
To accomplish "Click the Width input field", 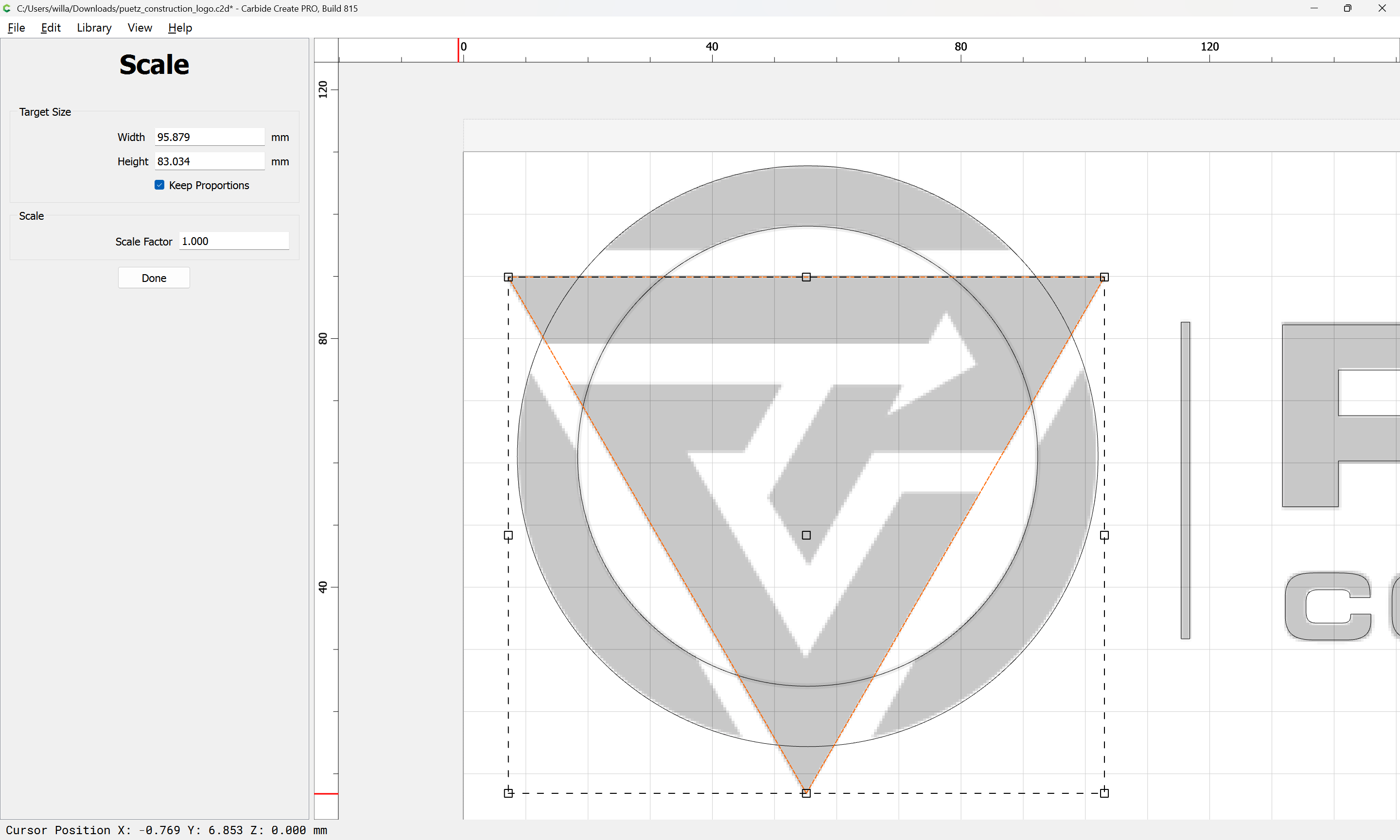I will 210,137.
